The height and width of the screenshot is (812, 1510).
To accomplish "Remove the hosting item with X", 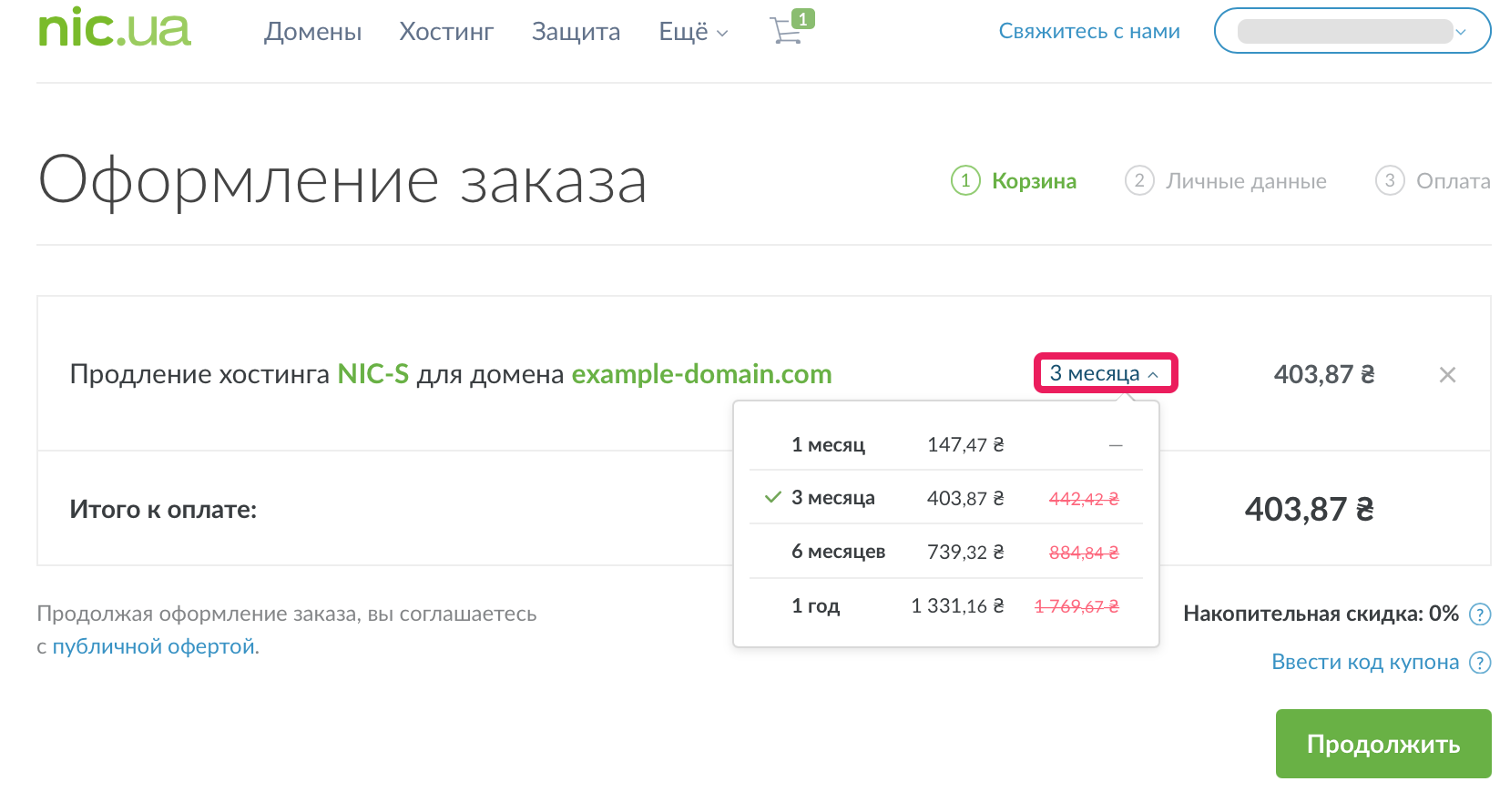I will [x=1447, y=374].
